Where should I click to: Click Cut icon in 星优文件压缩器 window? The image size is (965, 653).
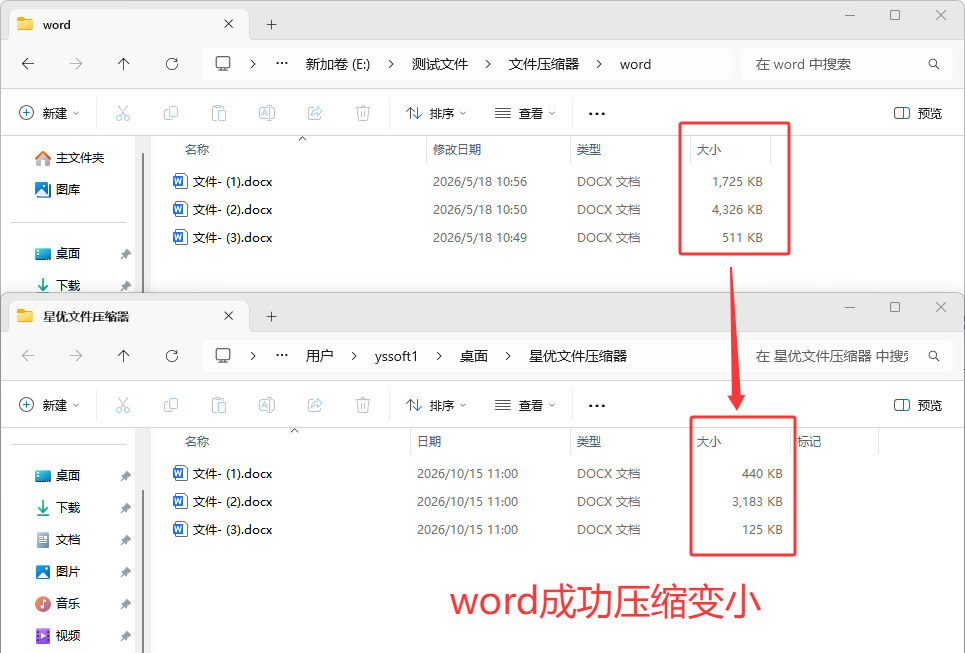coord(123,405)
